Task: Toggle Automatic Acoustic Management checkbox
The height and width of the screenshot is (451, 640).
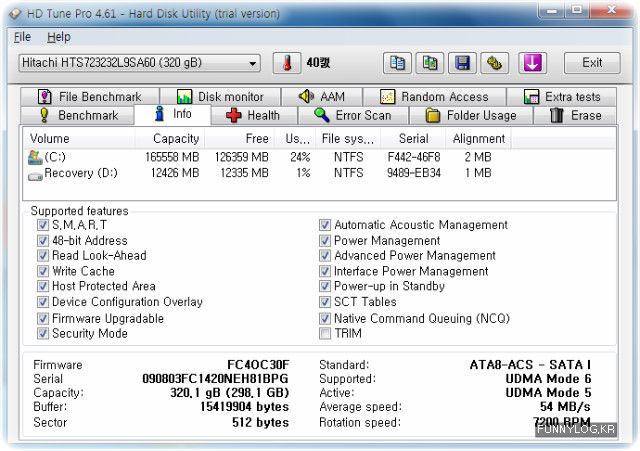Action: [x=325, y=225]
